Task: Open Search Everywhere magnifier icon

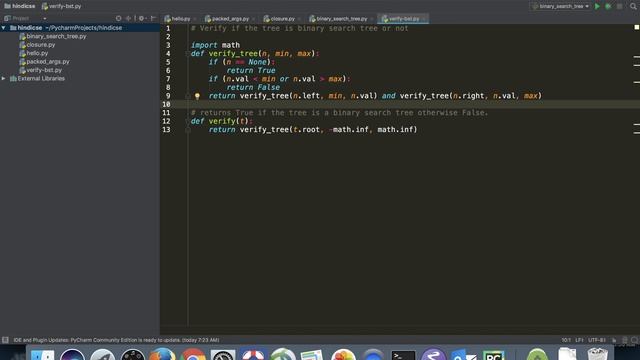Action: (x=633, y=6)
